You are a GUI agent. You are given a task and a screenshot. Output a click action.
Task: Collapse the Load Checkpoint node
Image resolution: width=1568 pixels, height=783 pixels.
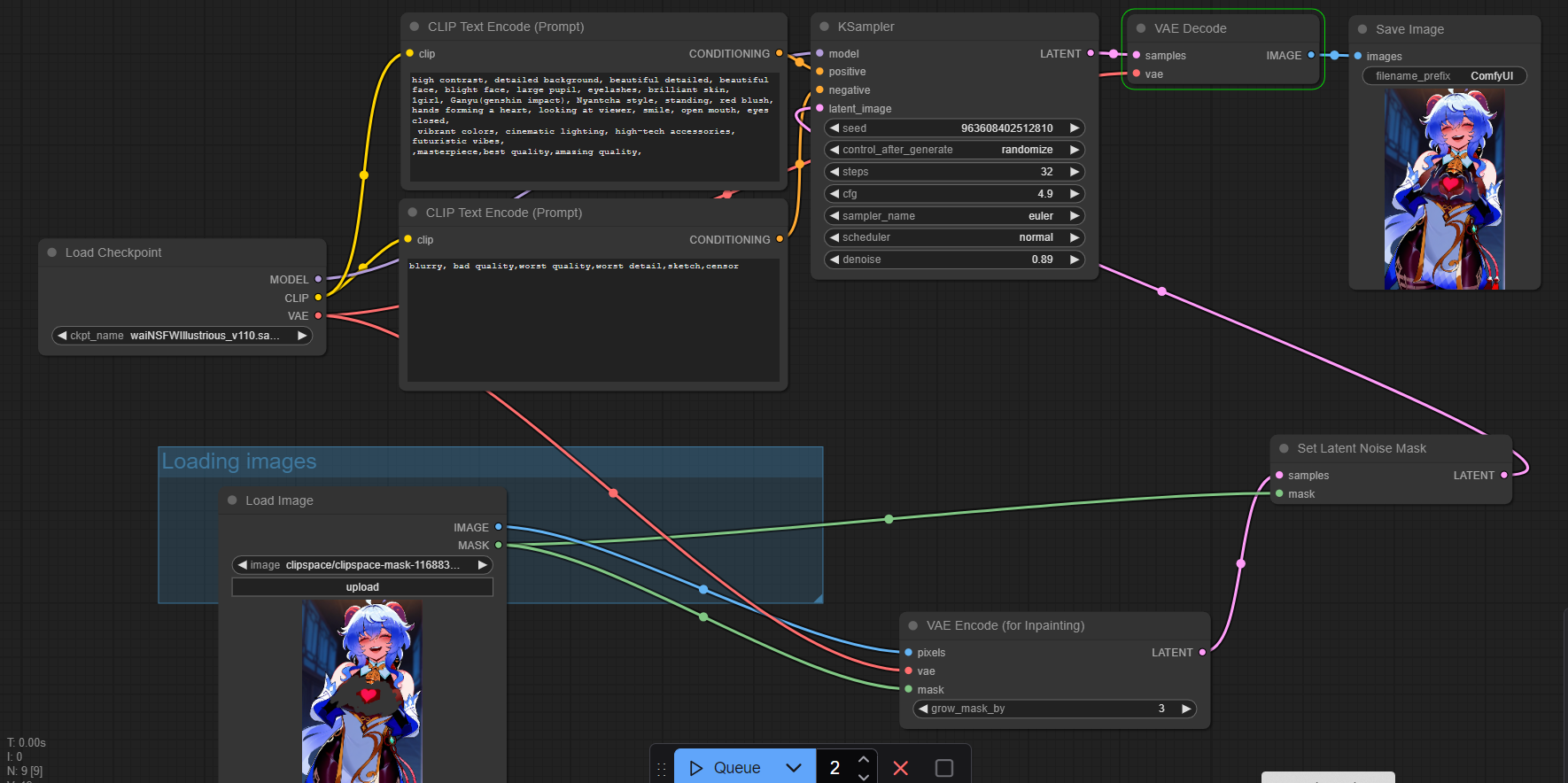click(x=52, y=252)
